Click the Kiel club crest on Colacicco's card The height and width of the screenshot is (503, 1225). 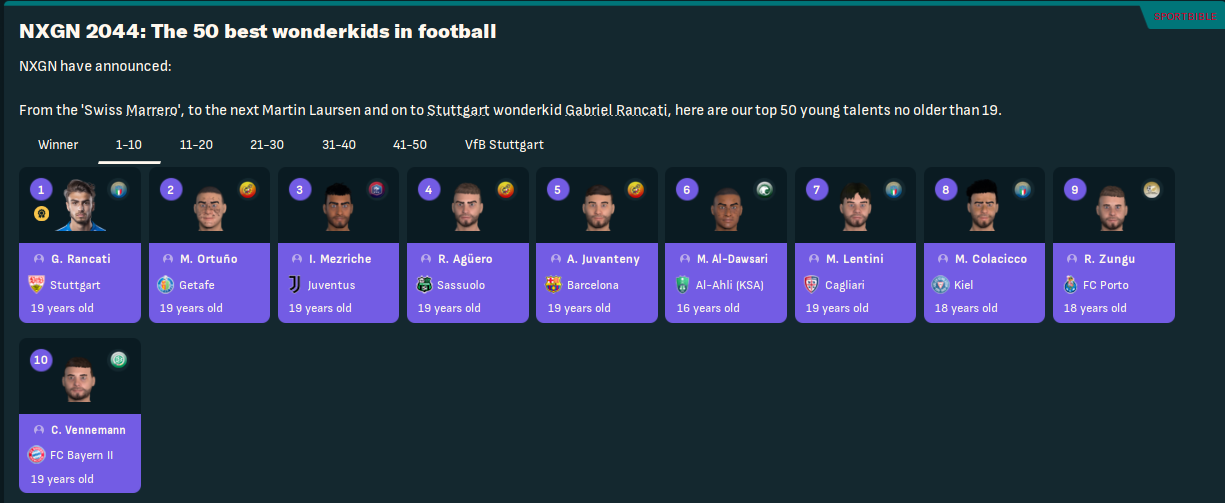pos(942,285)
